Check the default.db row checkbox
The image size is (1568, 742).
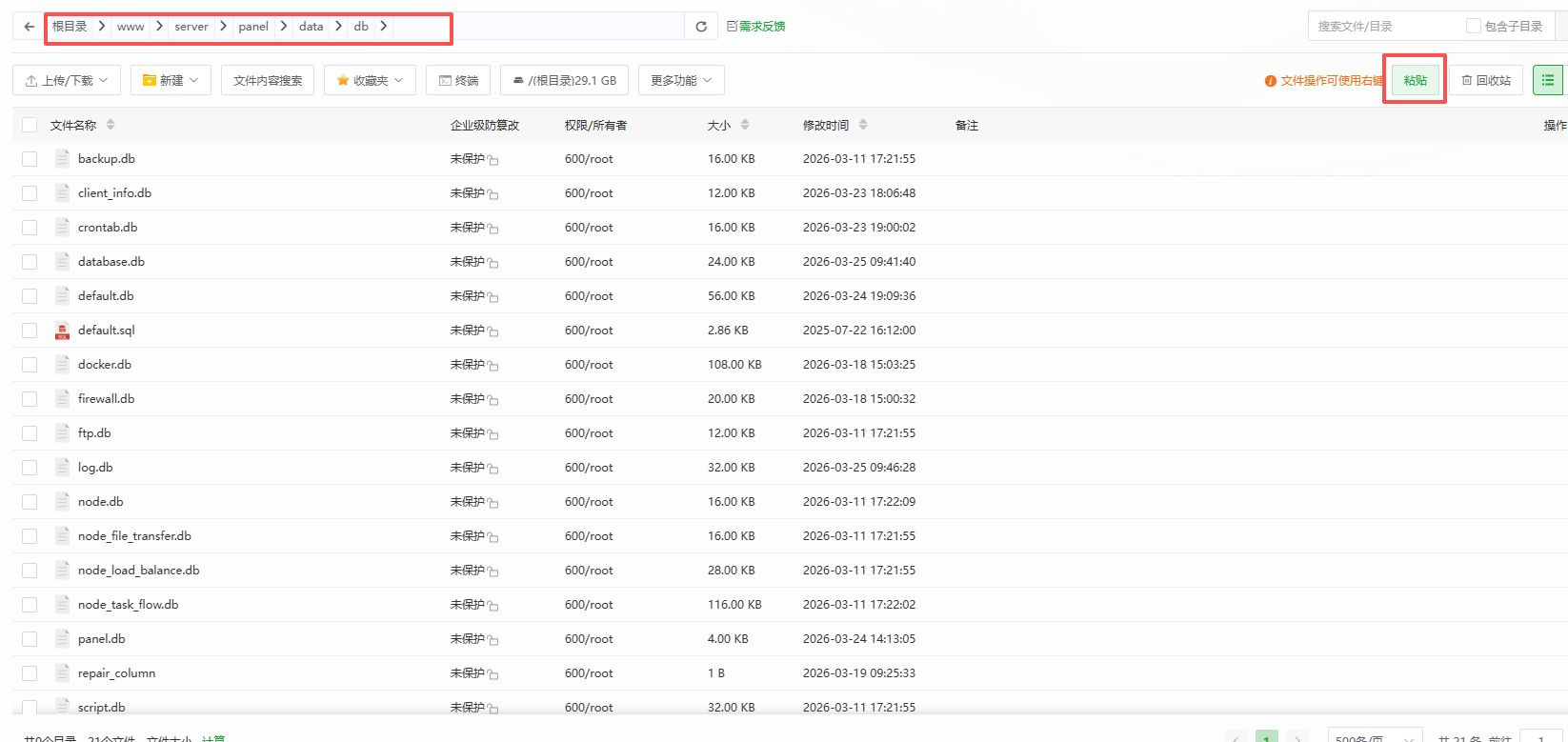click(x=30, y=296)
